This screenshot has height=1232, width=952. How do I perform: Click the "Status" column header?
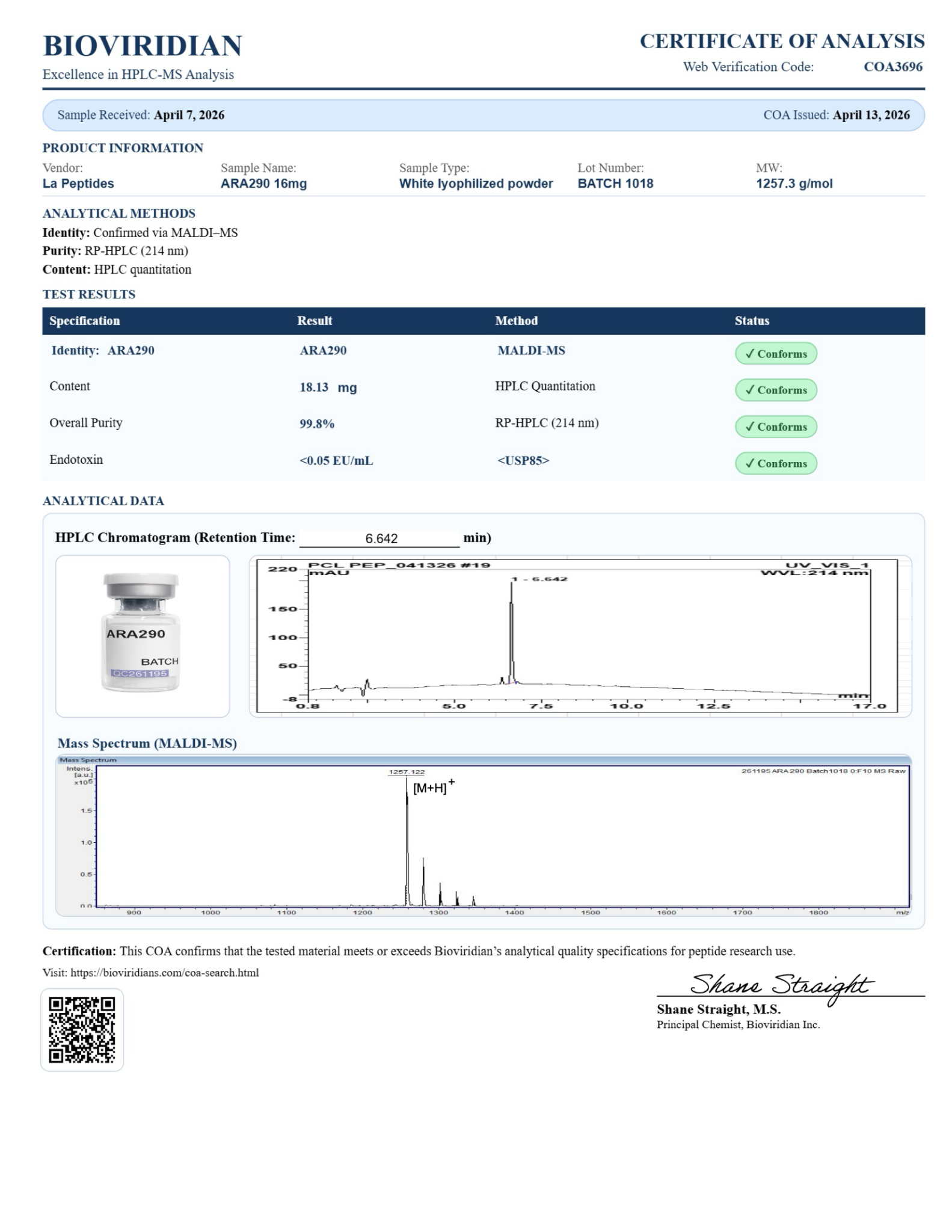click(752, 321)
